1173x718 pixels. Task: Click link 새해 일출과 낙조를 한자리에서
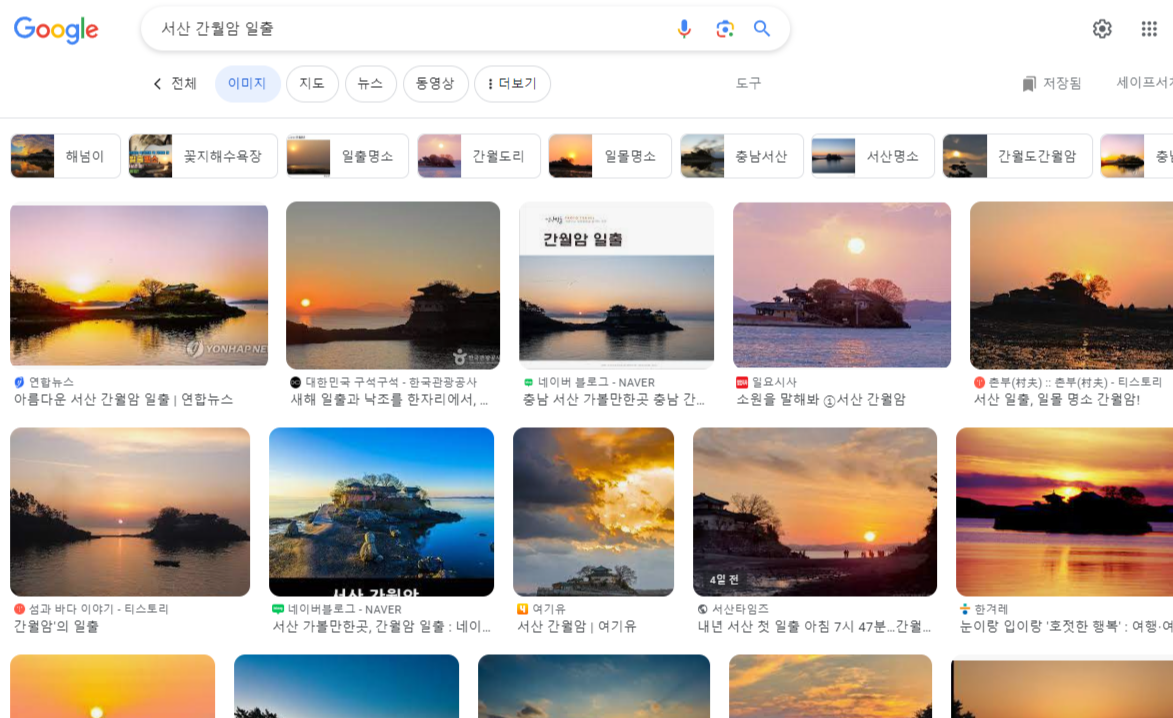389,399
